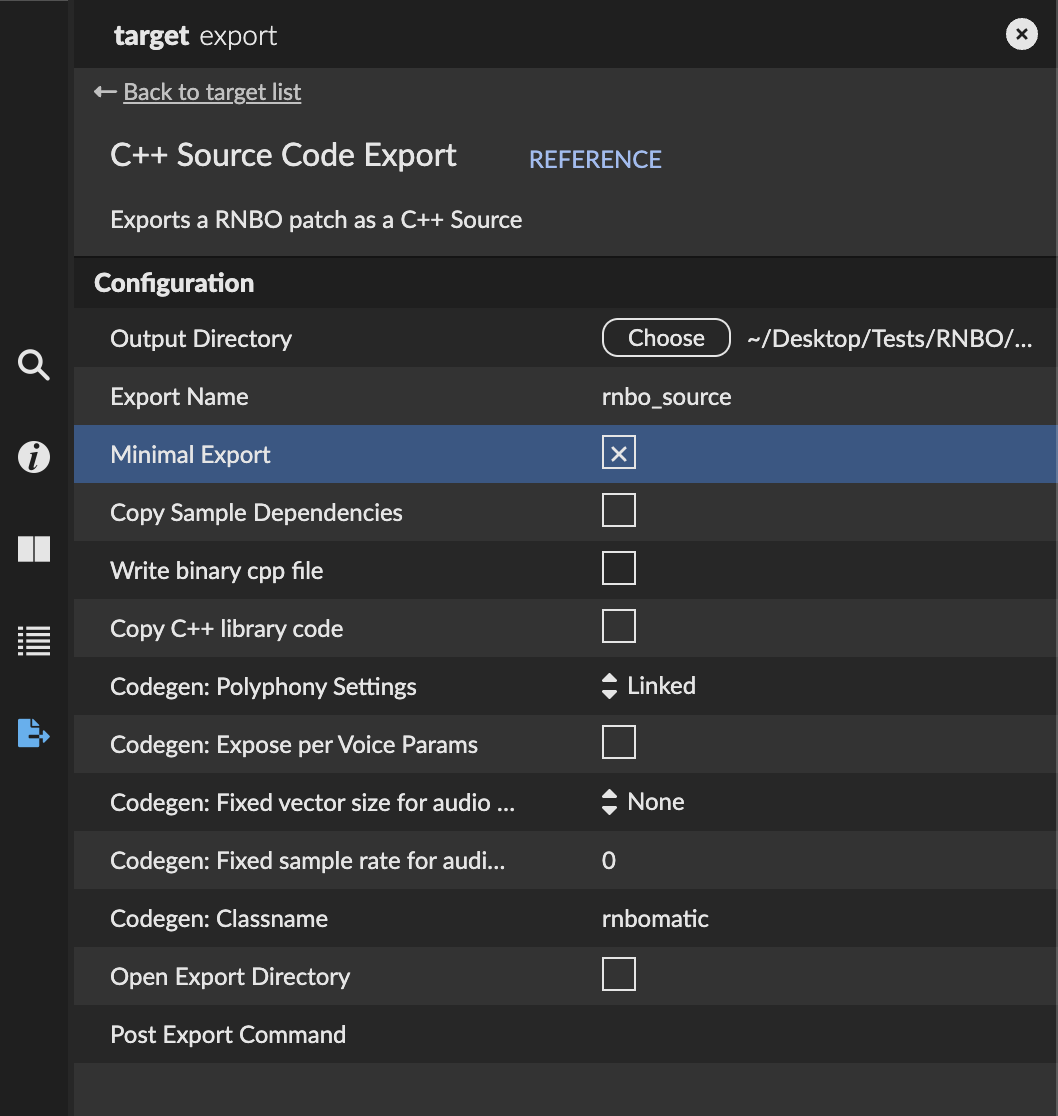Click the Configuration section header
Image resolution: width=1058 pixels, height=1116 pixels.
174,283
